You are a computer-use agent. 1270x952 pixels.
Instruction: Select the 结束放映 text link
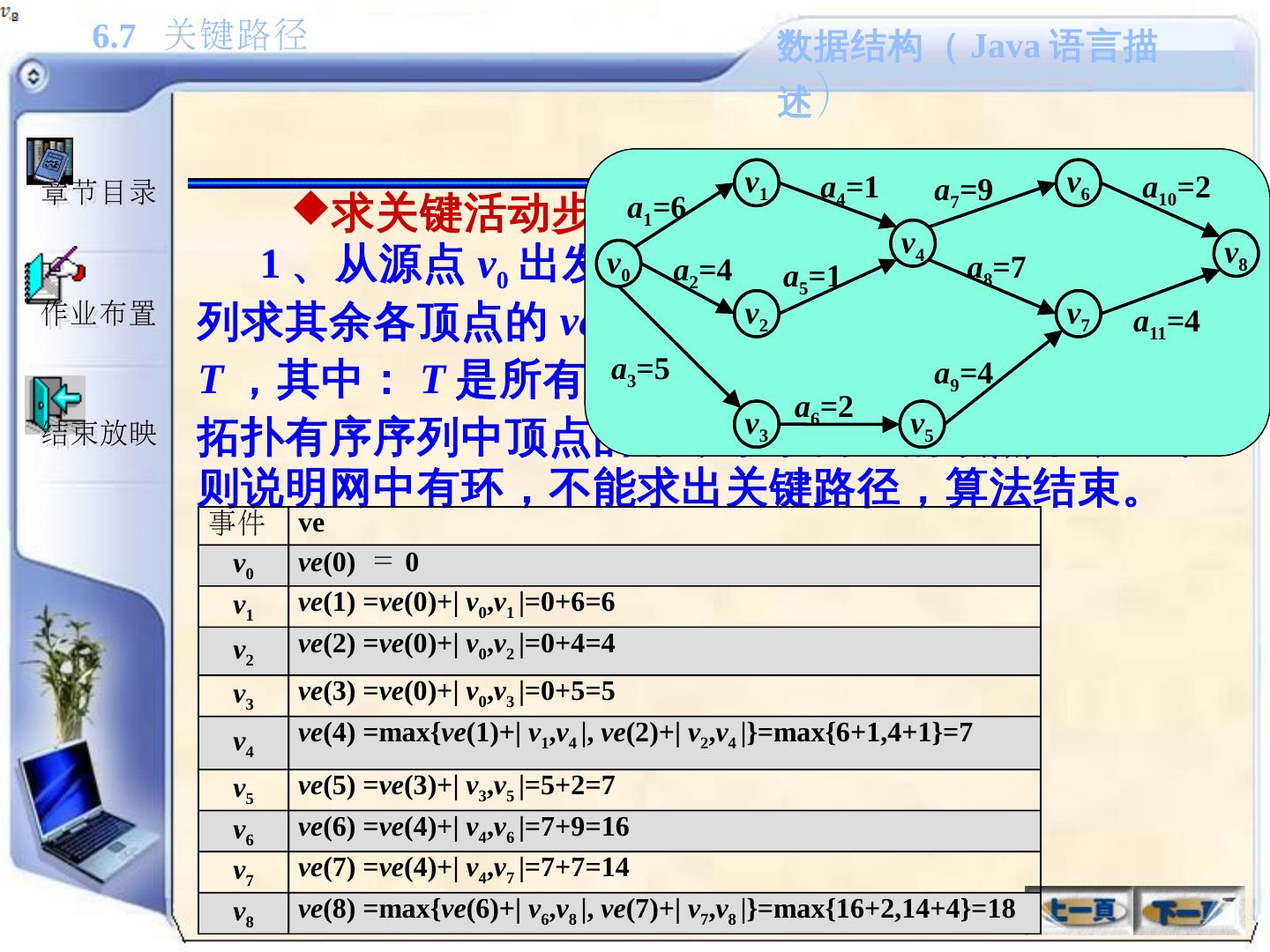100,433
